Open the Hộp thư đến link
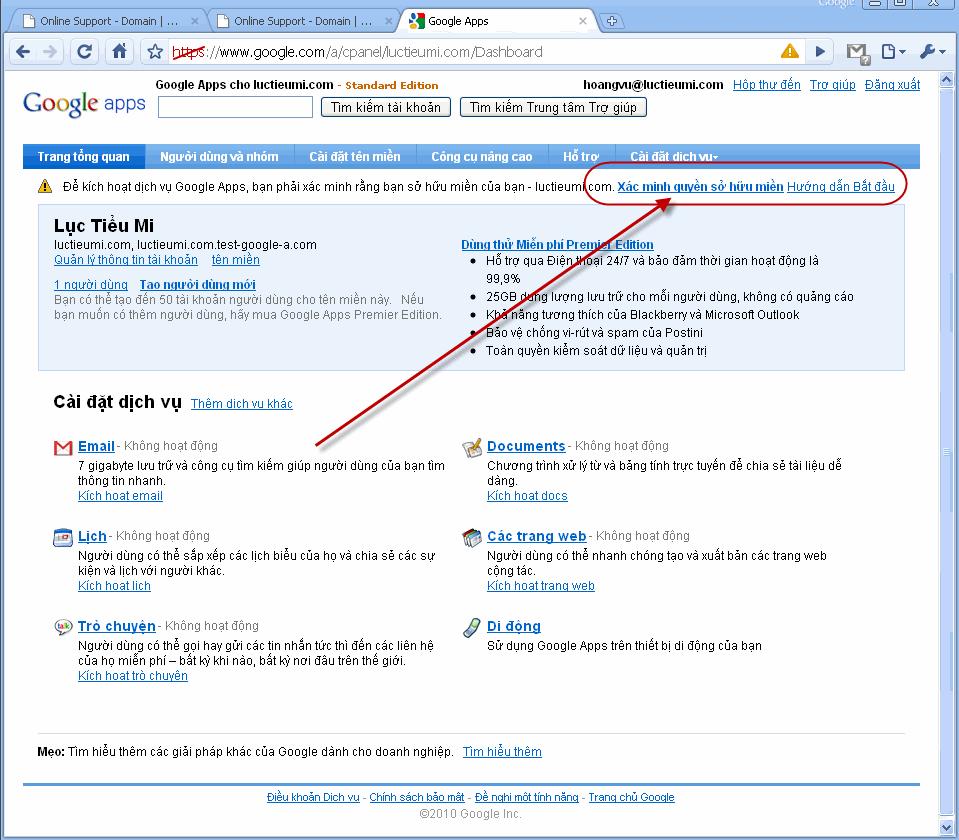The width and height of the screenshot is (959, 840). 767,85
